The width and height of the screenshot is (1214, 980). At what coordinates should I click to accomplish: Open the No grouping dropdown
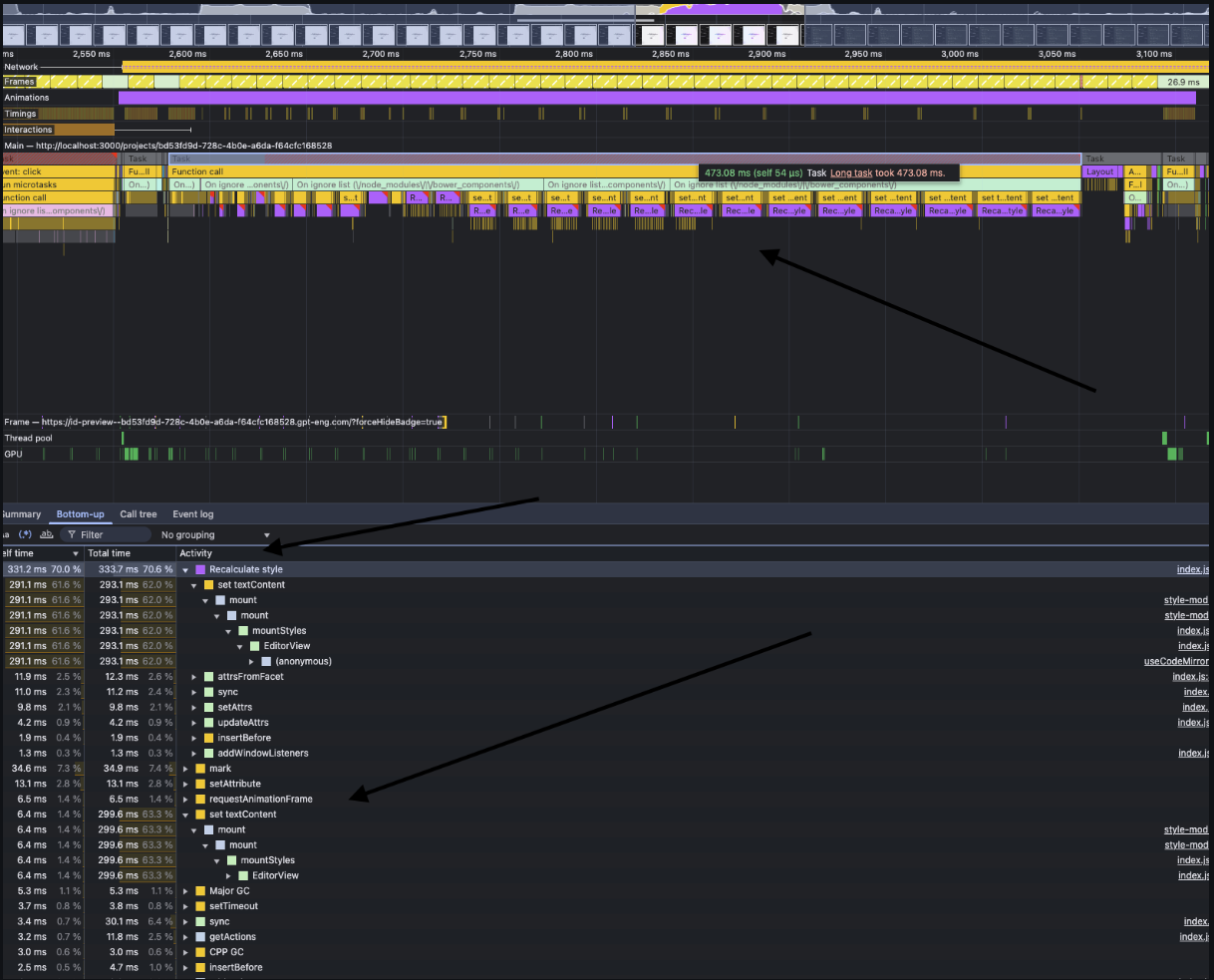click(215, 535)
